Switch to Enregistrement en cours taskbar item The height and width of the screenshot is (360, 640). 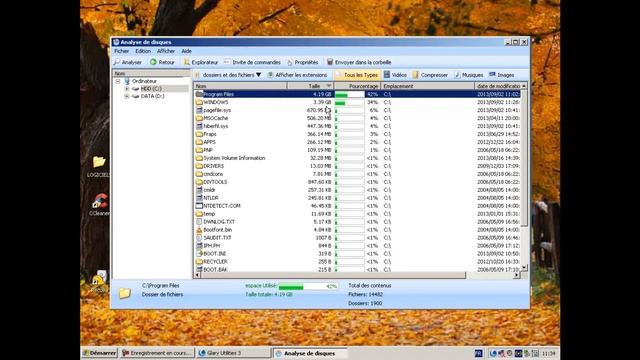click(x=157, y=353)
